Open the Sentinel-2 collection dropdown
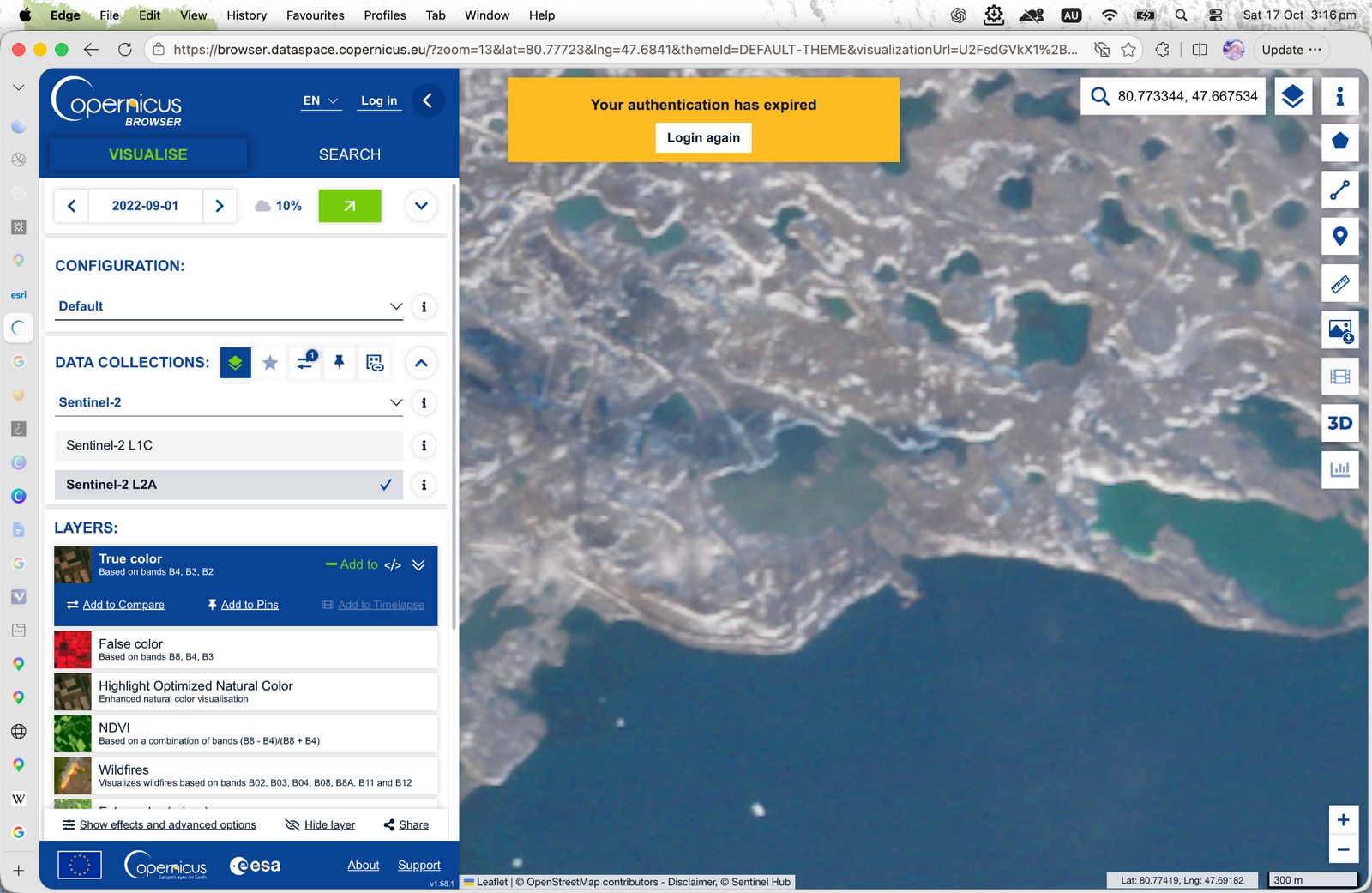The image size is (1372, 893). [229, 402]
